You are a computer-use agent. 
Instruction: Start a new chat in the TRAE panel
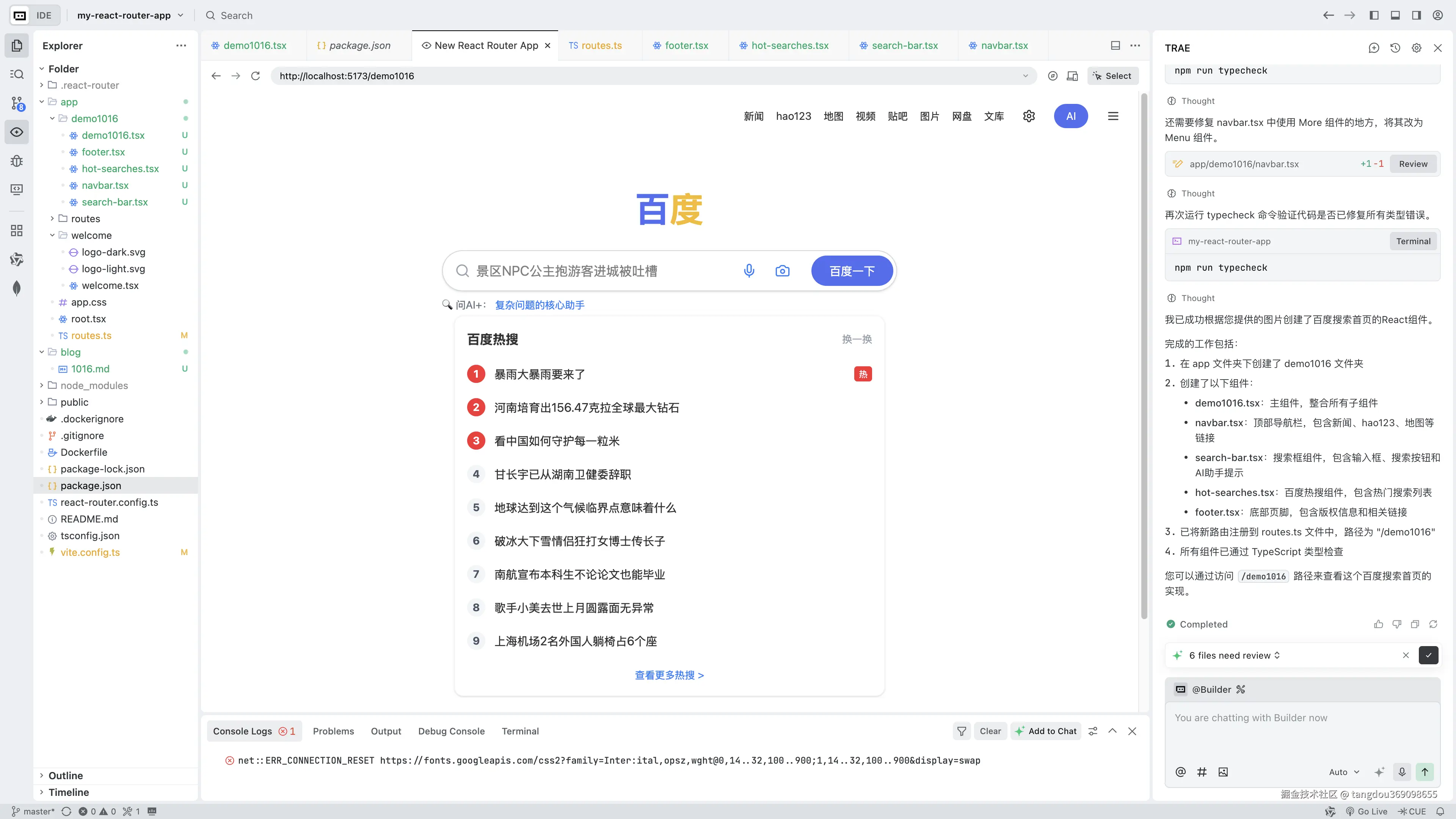1373,48
